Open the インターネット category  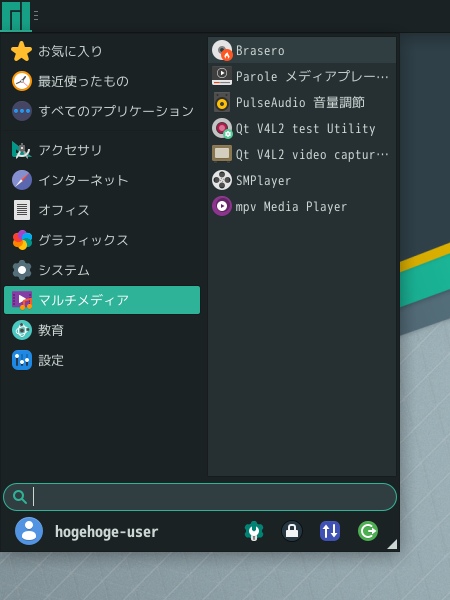(102, 180)
